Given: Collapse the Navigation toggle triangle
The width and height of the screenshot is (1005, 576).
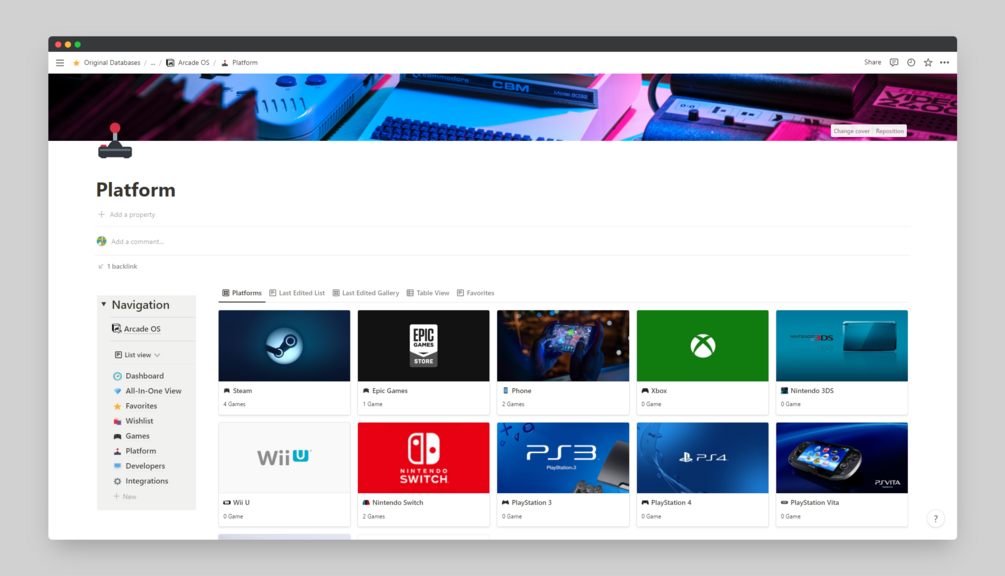Looking at the screenshot, I should [104, 304].
